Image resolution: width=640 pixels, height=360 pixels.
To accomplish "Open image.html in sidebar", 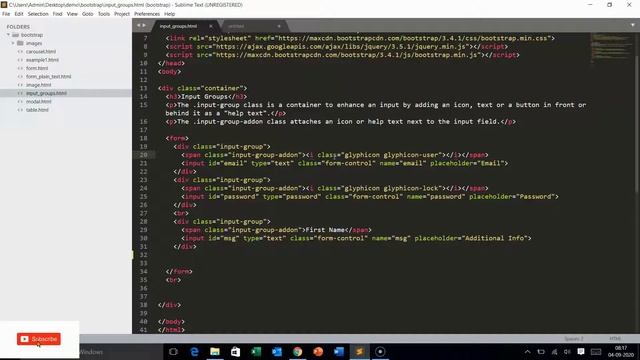I will tap(39, 85).
